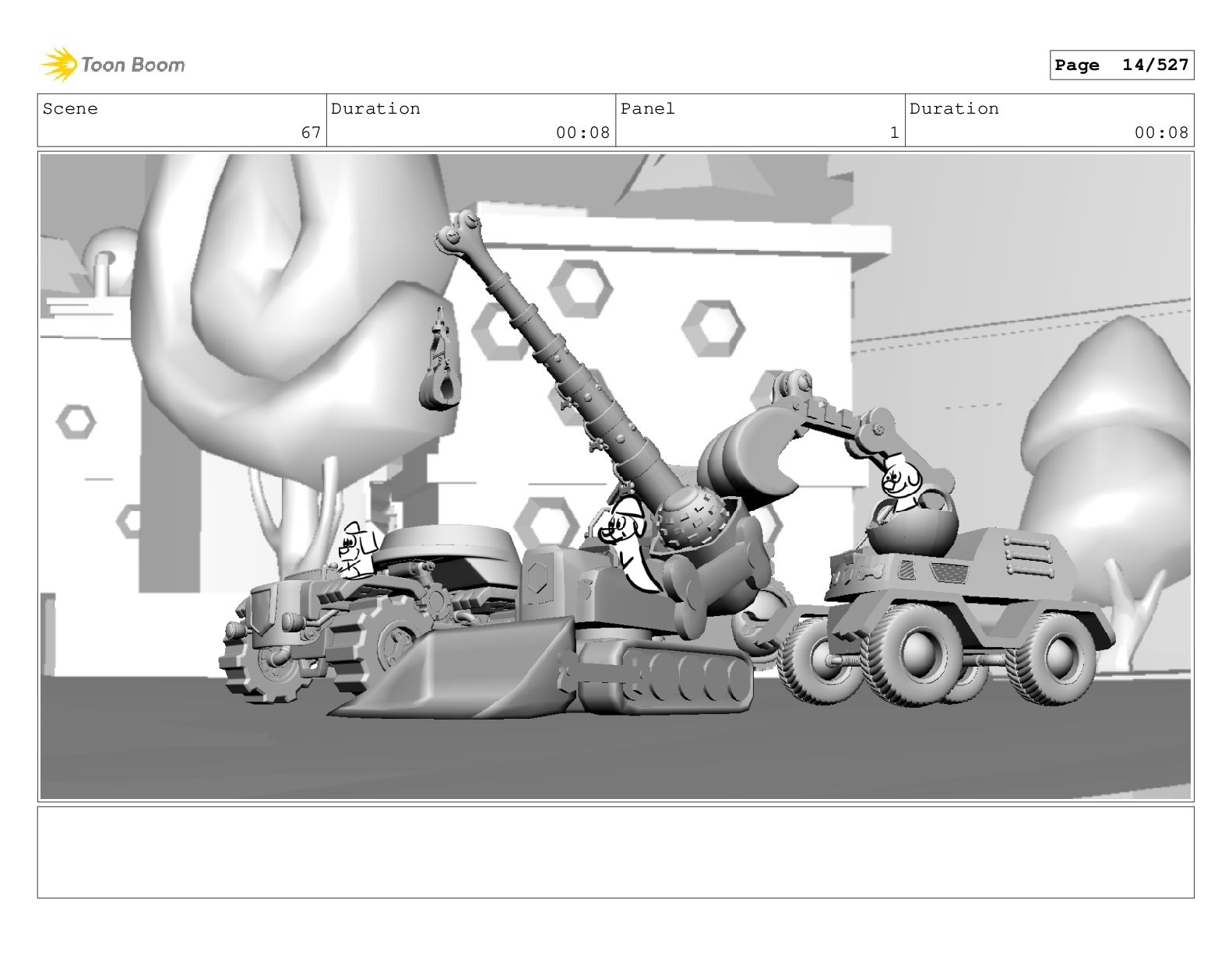Select the Scene label
Viewport: 1232px width, 954px height.
70,109
